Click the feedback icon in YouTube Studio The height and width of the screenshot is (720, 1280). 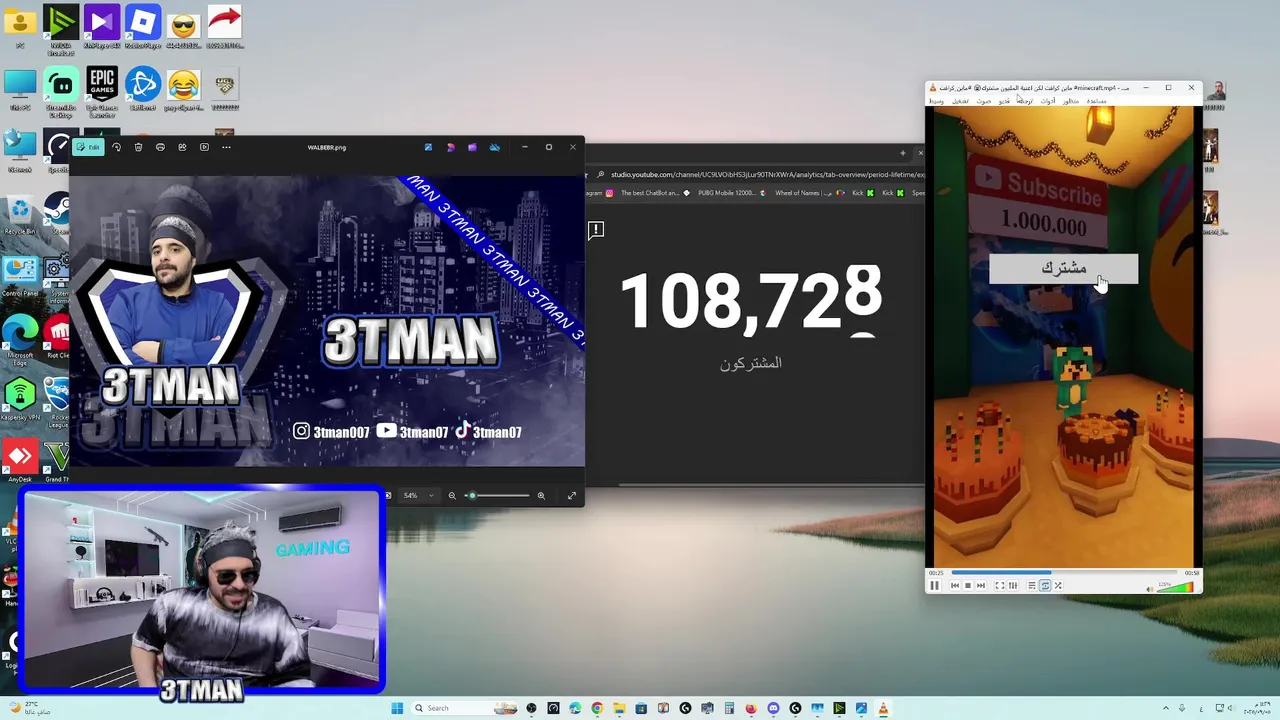pos(596,230)
